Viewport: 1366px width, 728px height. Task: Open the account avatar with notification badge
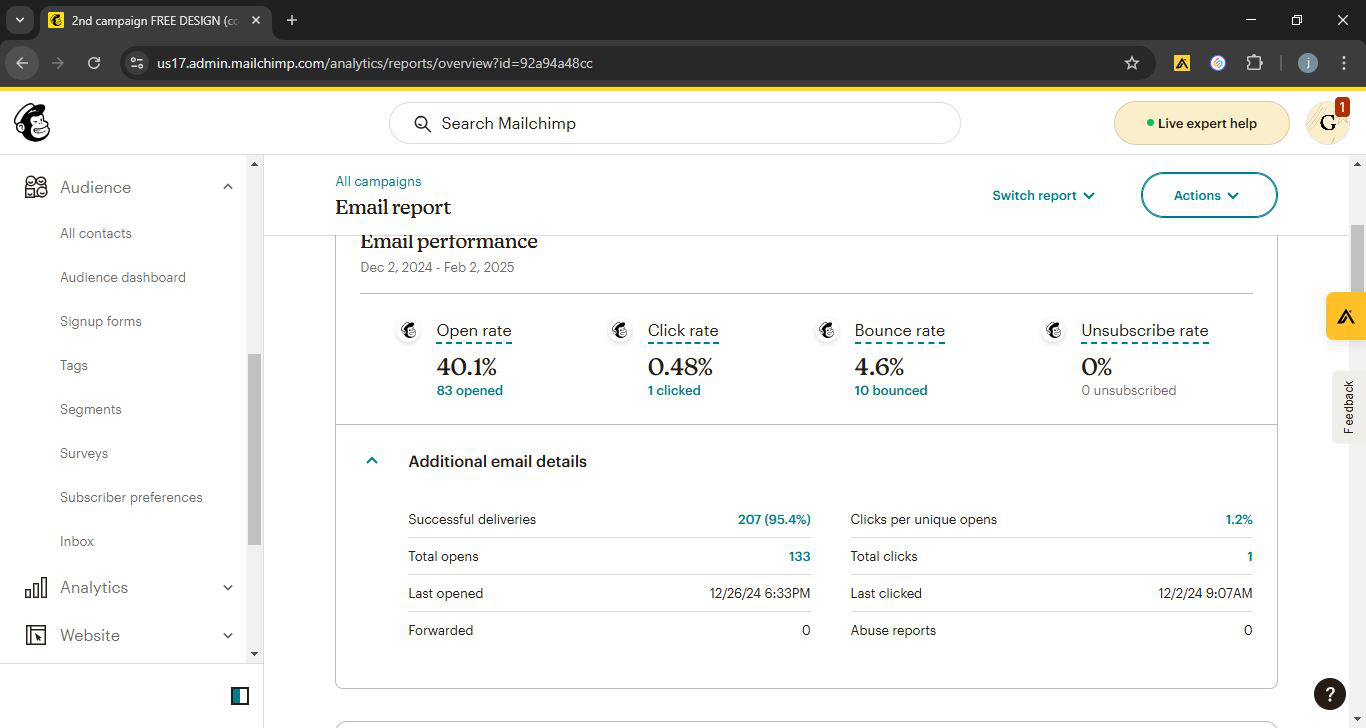[x=1327, y=123]
